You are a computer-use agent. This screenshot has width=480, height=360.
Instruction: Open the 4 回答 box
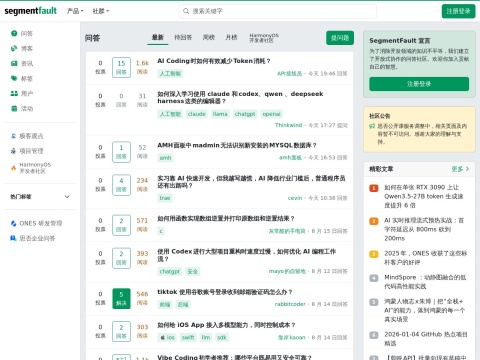(121, 185)
